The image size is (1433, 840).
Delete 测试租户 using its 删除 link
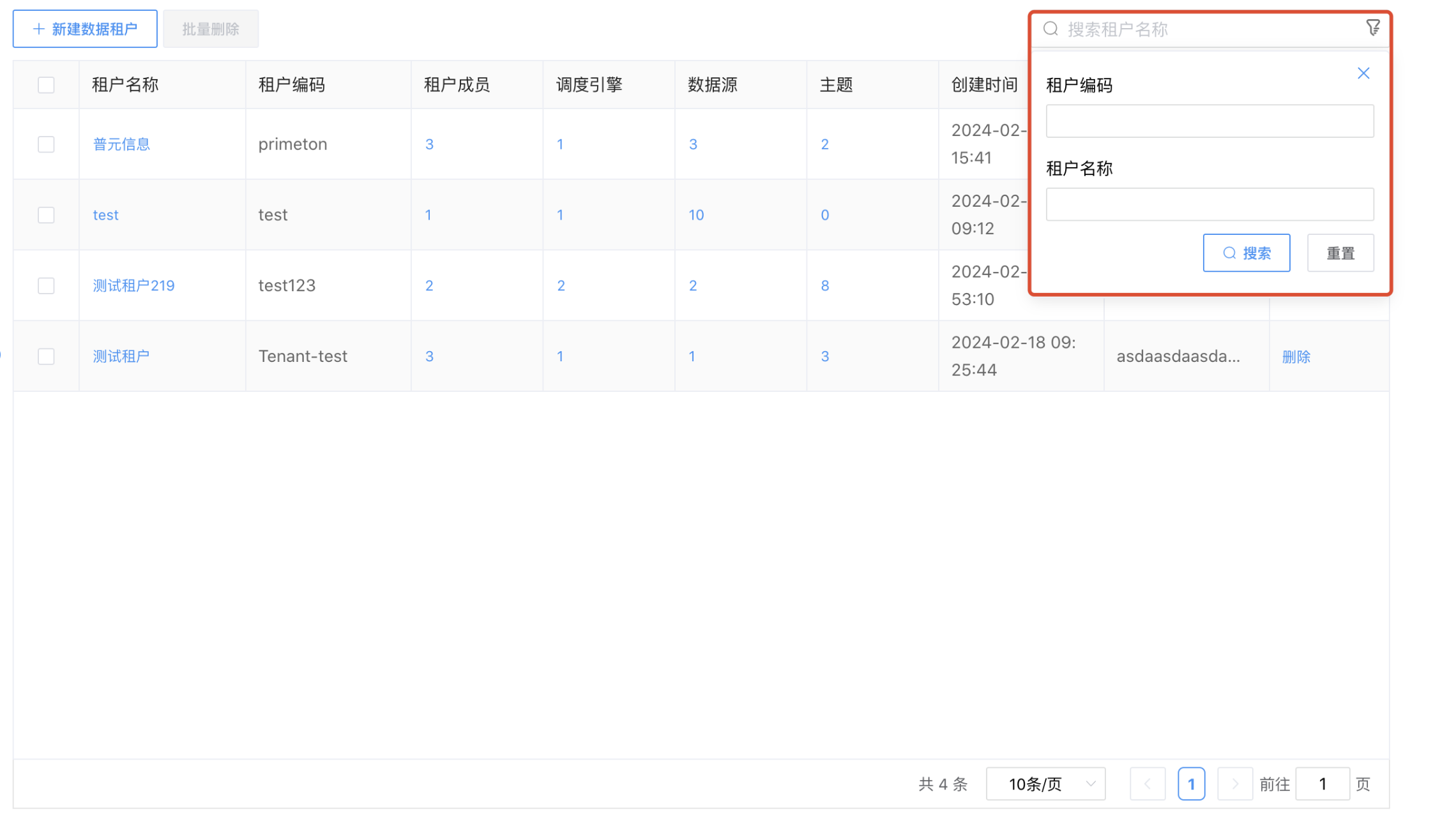(1296, 356)
